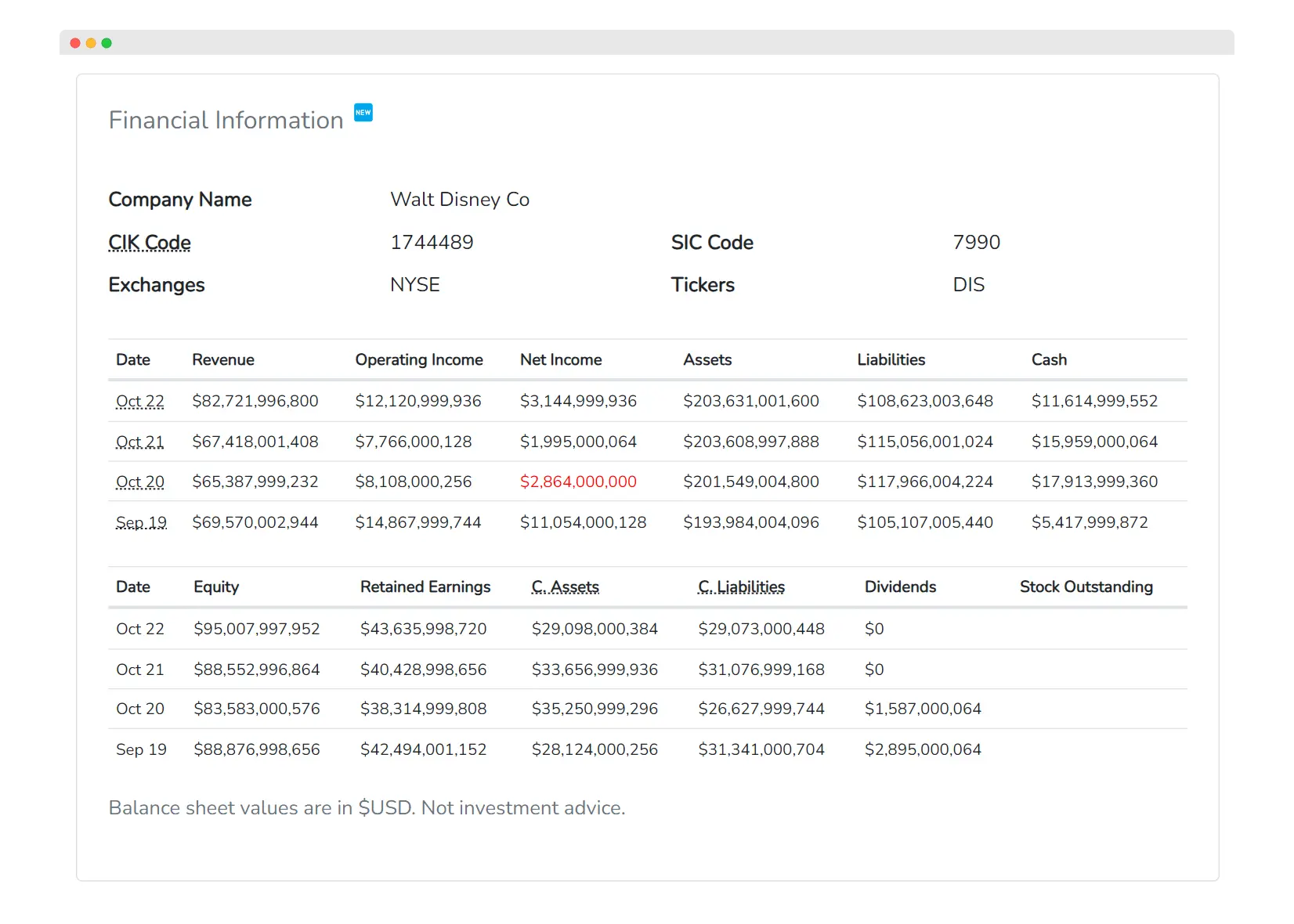Select revenue value $82,721,996,800

(255, 401)
